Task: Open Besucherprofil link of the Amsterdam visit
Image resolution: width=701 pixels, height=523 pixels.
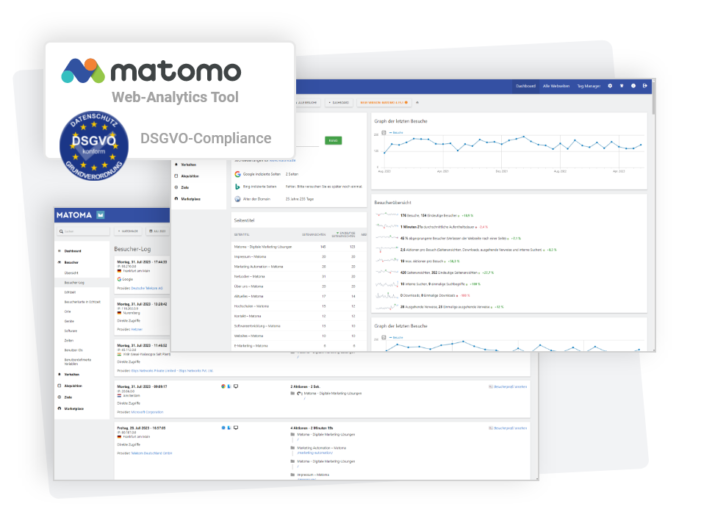Action: [x=508, y=387]
